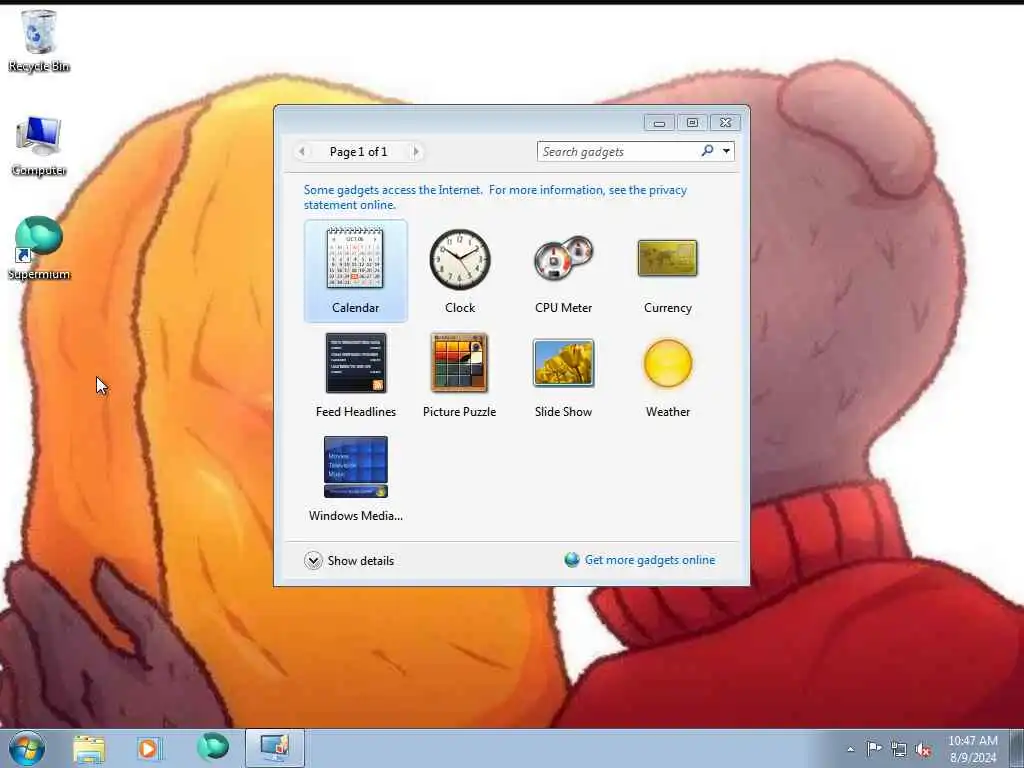The width and height of the screenshot is (1024, 768).
Task: Open Supermium browser from the taskbar
Action: pyautogui.click(x=213, y=746)
